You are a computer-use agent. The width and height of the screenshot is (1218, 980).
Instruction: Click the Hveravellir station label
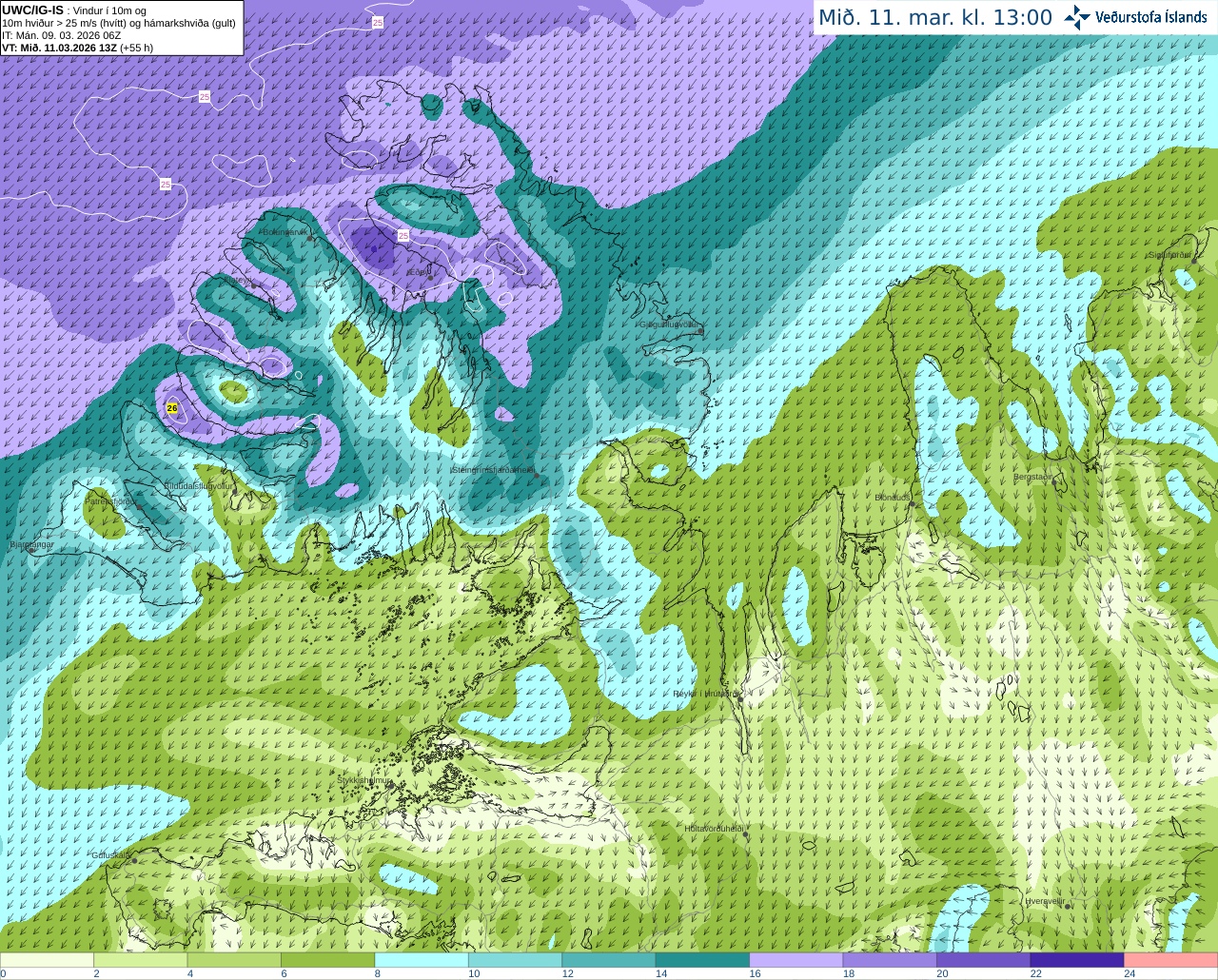[x=1045, y=901]
